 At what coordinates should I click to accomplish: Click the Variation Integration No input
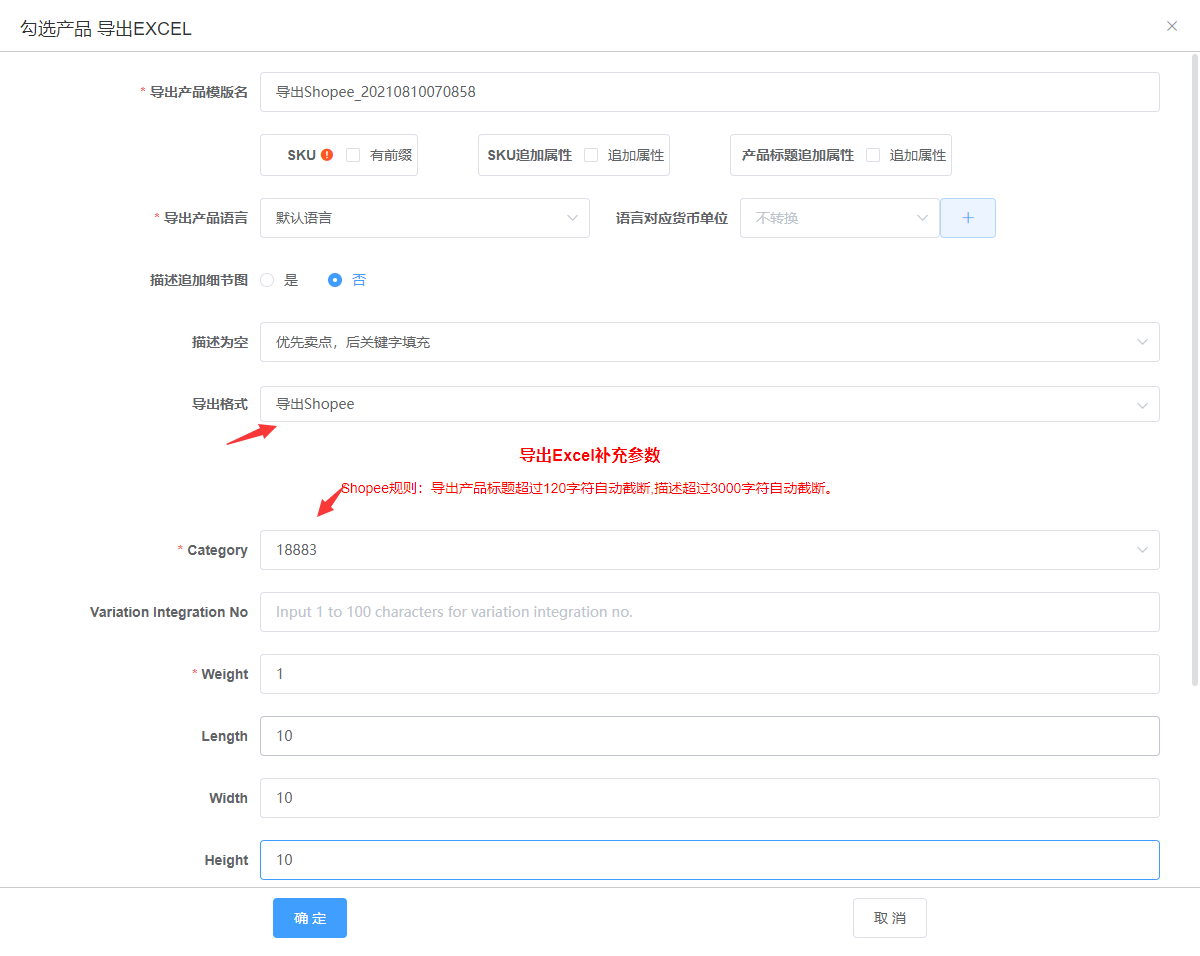point(710,612)
